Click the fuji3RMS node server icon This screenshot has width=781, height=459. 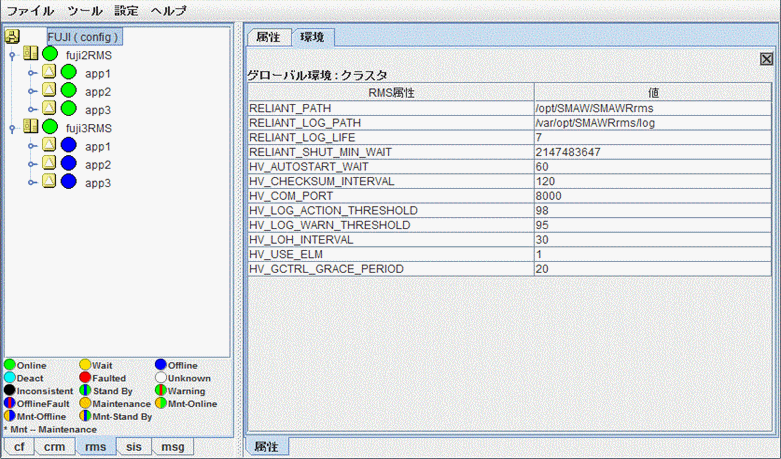click(31, 126)
